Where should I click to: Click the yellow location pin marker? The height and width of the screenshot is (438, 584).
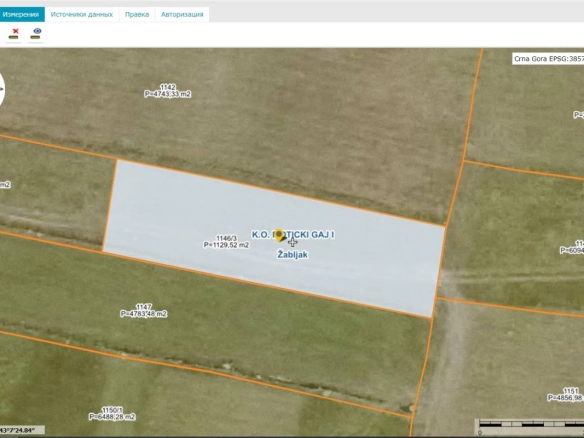click(279, 235)
